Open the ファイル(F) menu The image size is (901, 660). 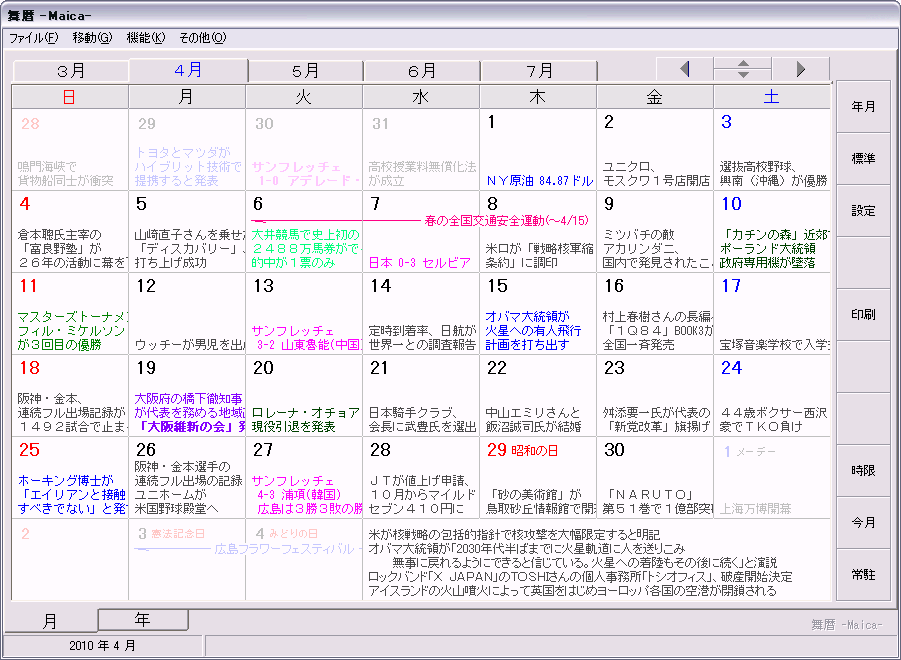tap(33, 38)
